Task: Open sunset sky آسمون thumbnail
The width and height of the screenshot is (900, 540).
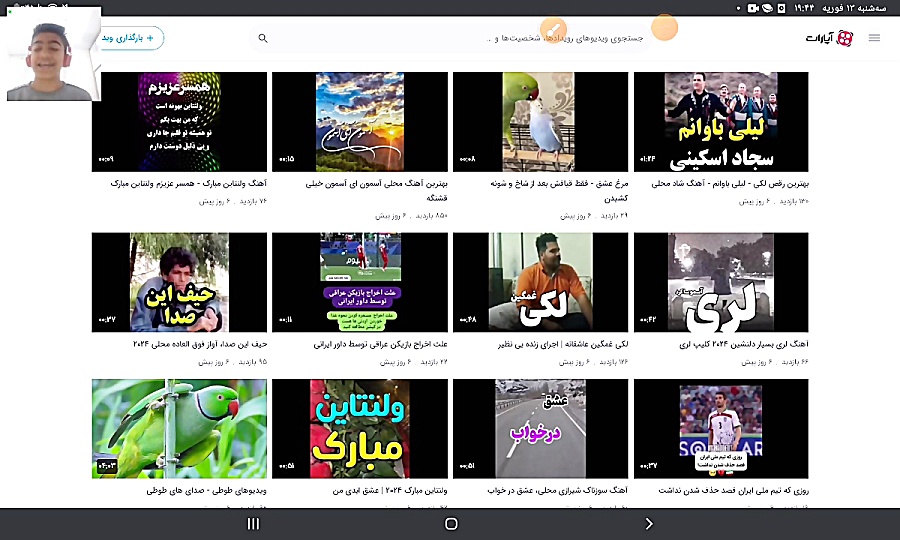Action: click(x=360, y=122)
